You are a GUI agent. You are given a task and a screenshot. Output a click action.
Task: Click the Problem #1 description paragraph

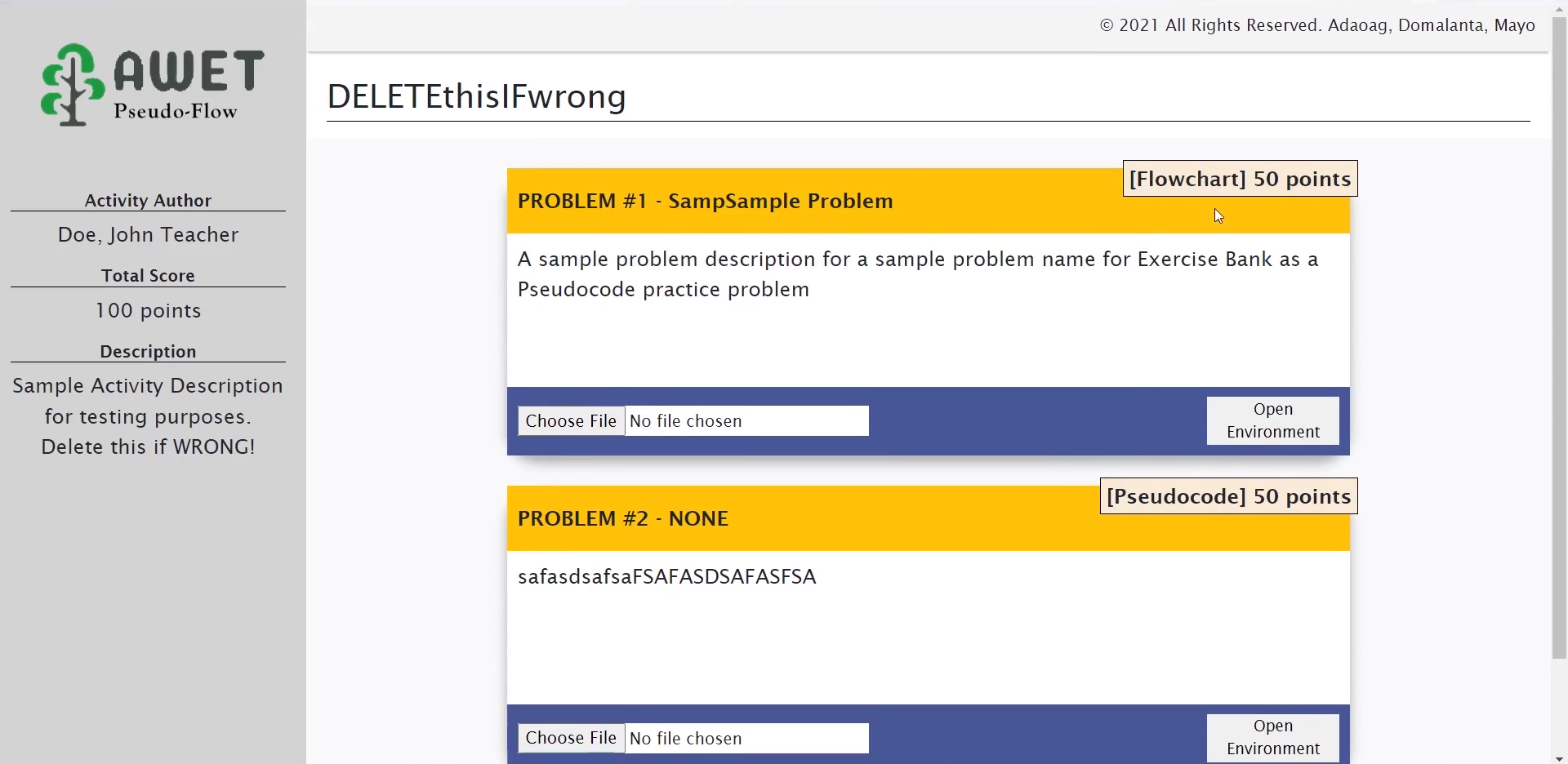coord(917,274)
